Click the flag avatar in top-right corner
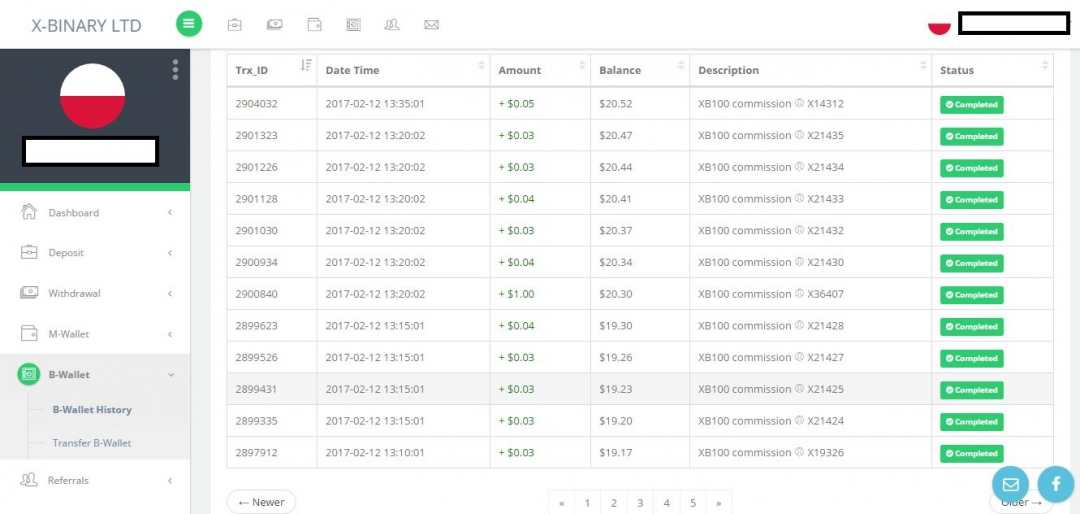Viewport: 1080px width, 514px height. point(939,25)
